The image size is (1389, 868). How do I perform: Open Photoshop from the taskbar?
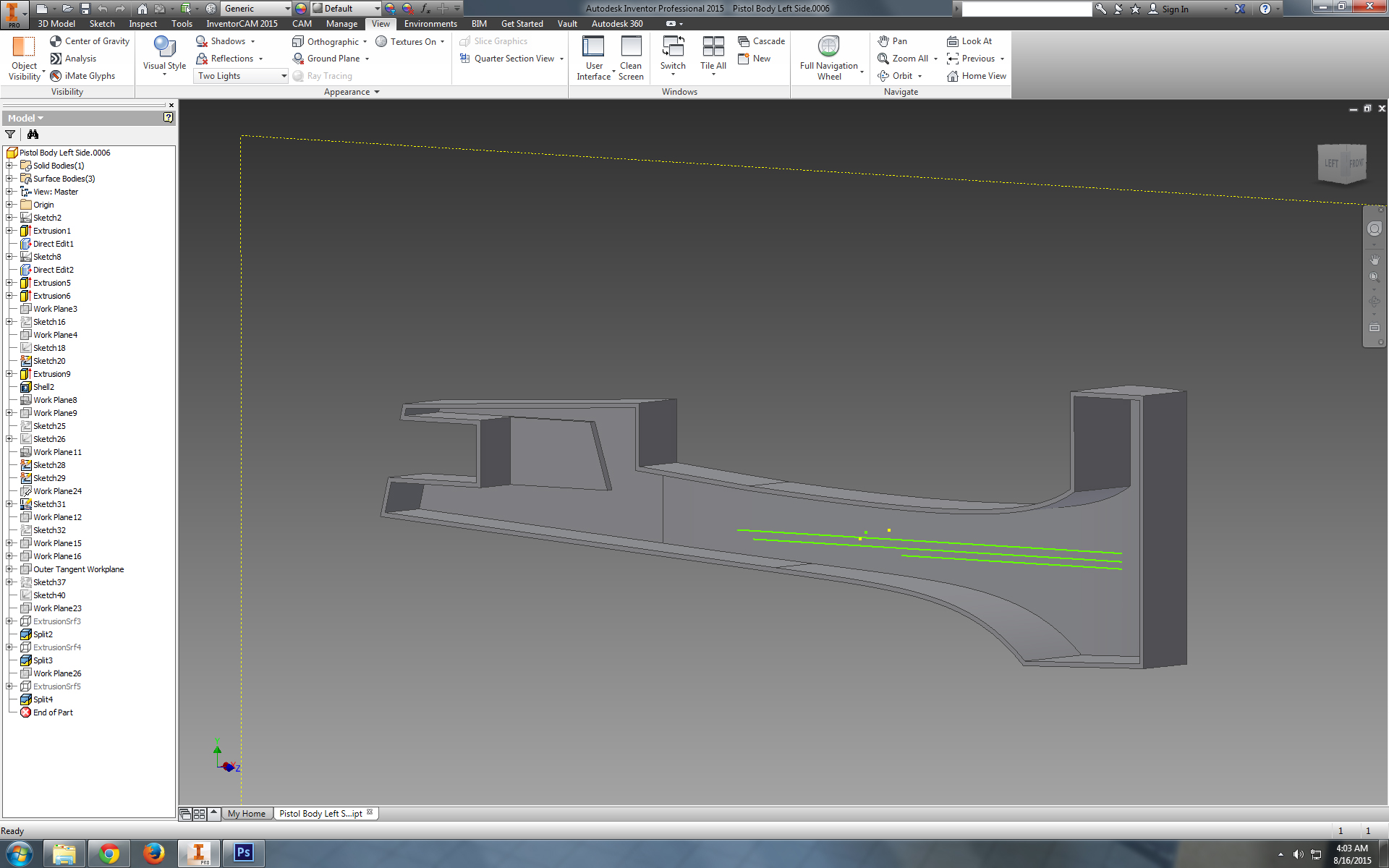(x=243, y=854)
